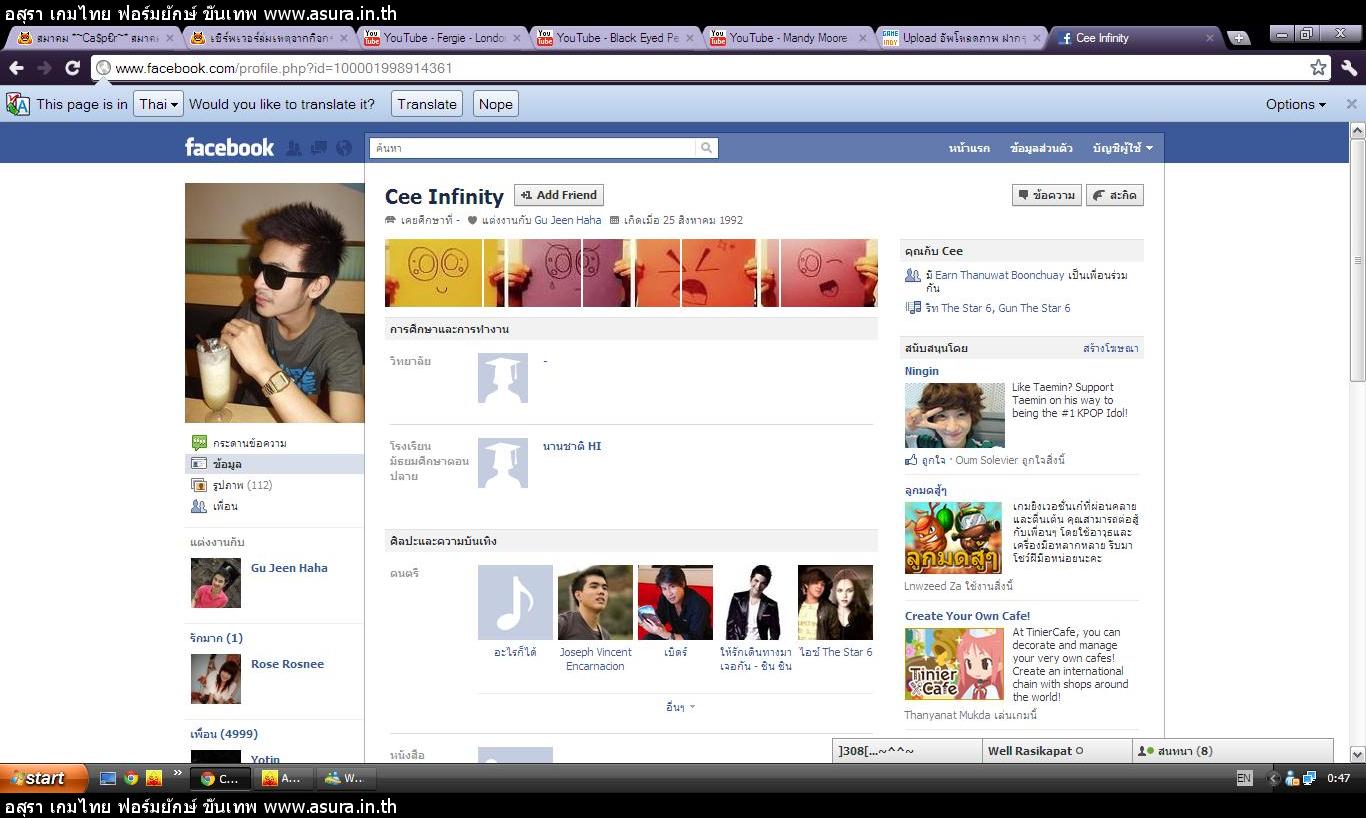
Task: Open friend requests icon in Facebook bar
Action: click(x=294, y=148)
